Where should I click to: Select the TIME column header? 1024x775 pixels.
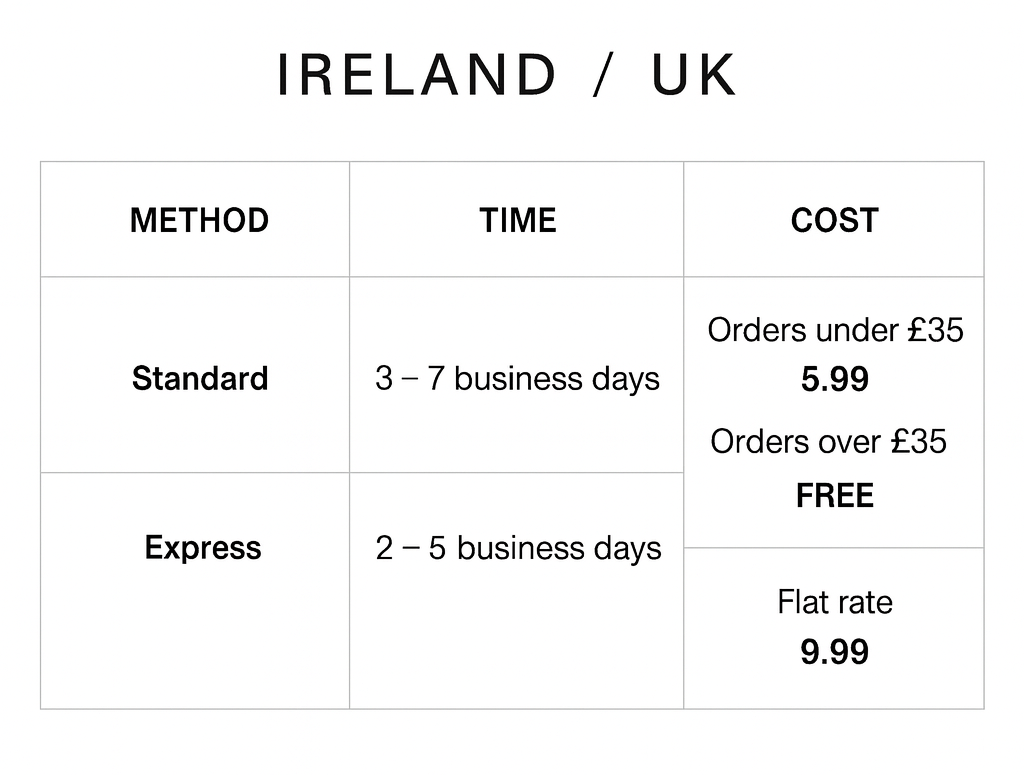tap(517, 220)
